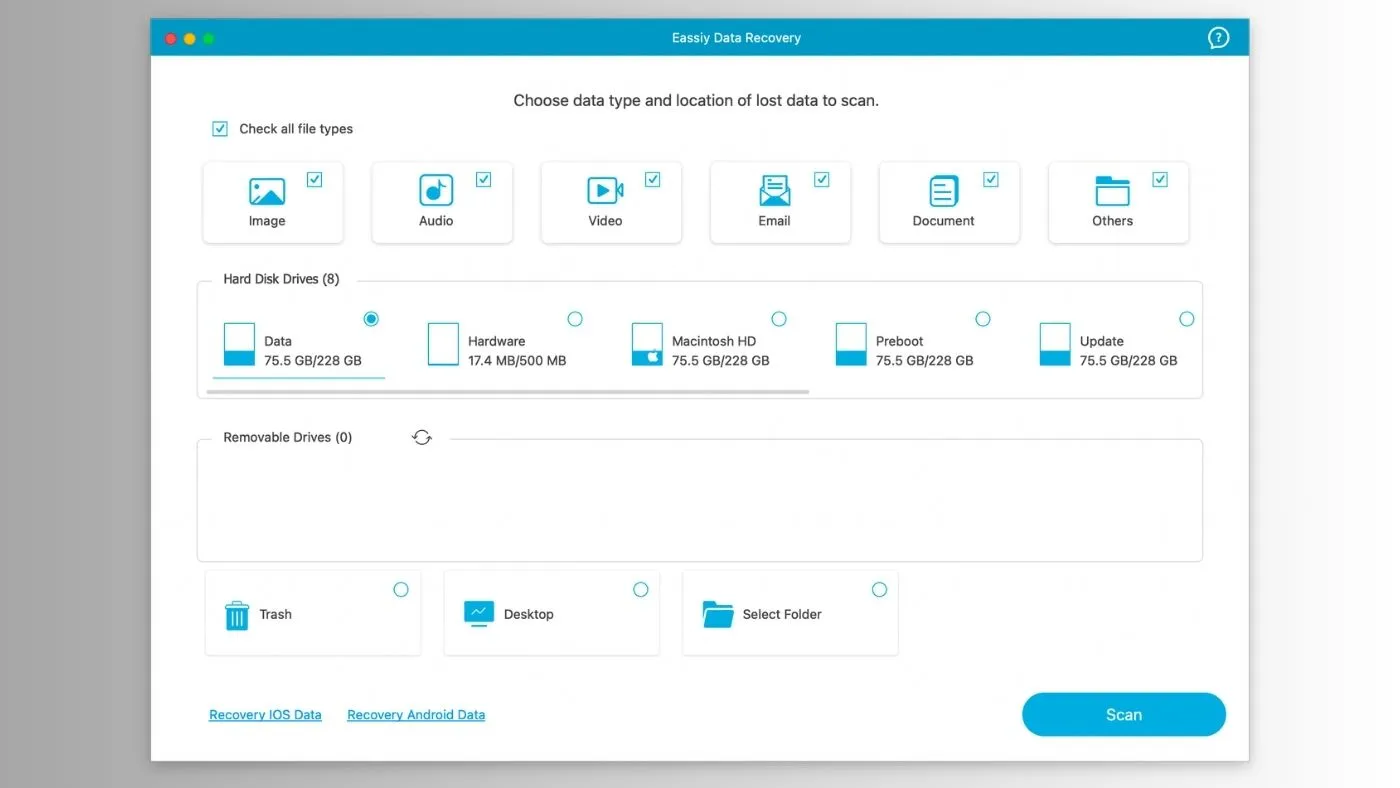This screenshot has width=1400, height=788.
Task: Refresh the Removable Drives list
Action: (x=422, y=437)
